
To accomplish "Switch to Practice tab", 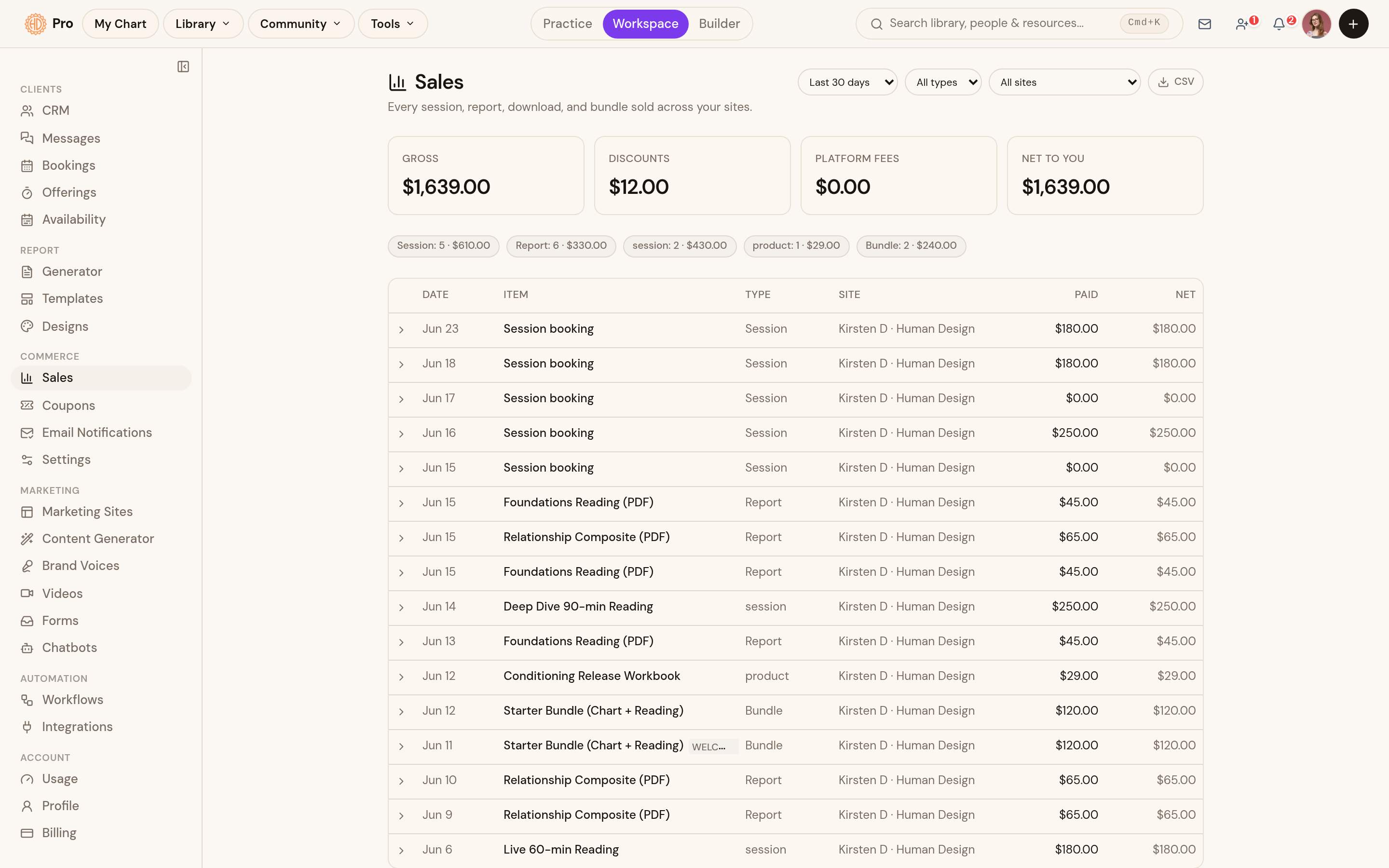I will pos(567,24).
